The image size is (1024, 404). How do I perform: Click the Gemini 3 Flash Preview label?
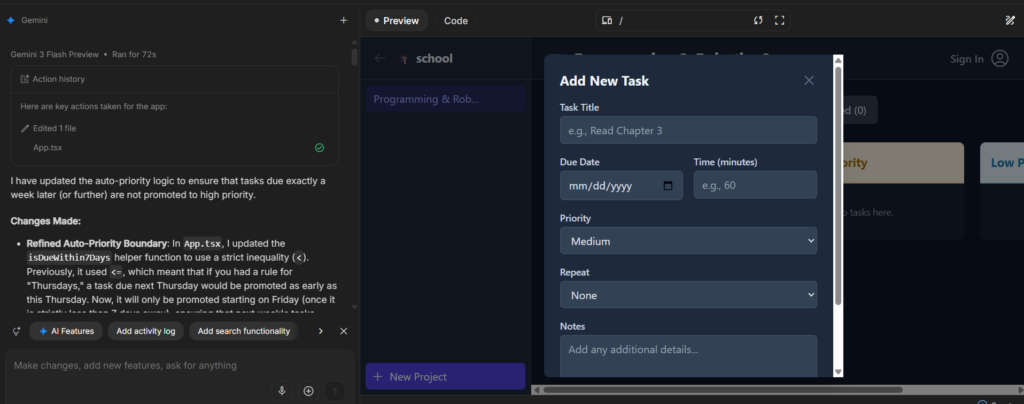click(x=54, y=54)
